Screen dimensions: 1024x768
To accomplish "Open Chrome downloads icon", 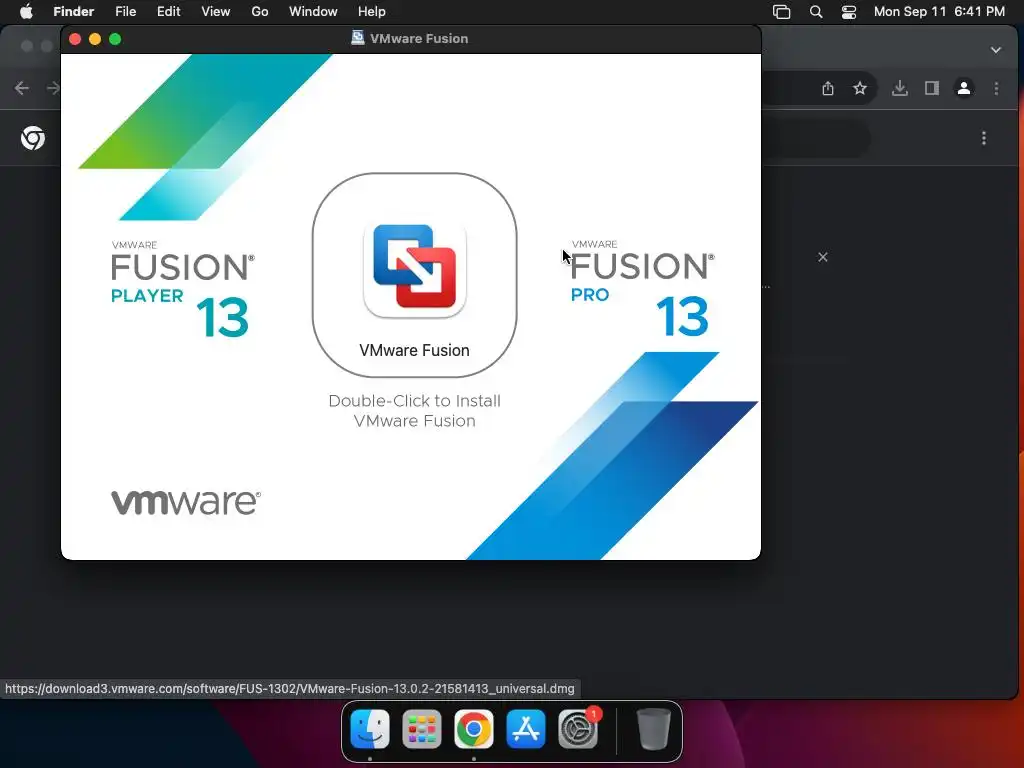I will pyautogui.click(x=900, y=88).
